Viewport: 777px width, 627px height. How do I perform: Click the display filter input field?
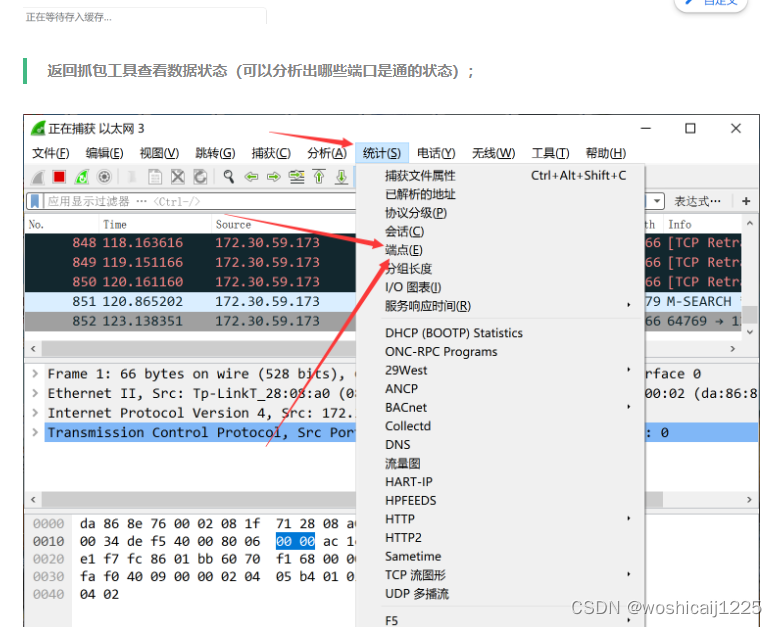pos(200,201)
